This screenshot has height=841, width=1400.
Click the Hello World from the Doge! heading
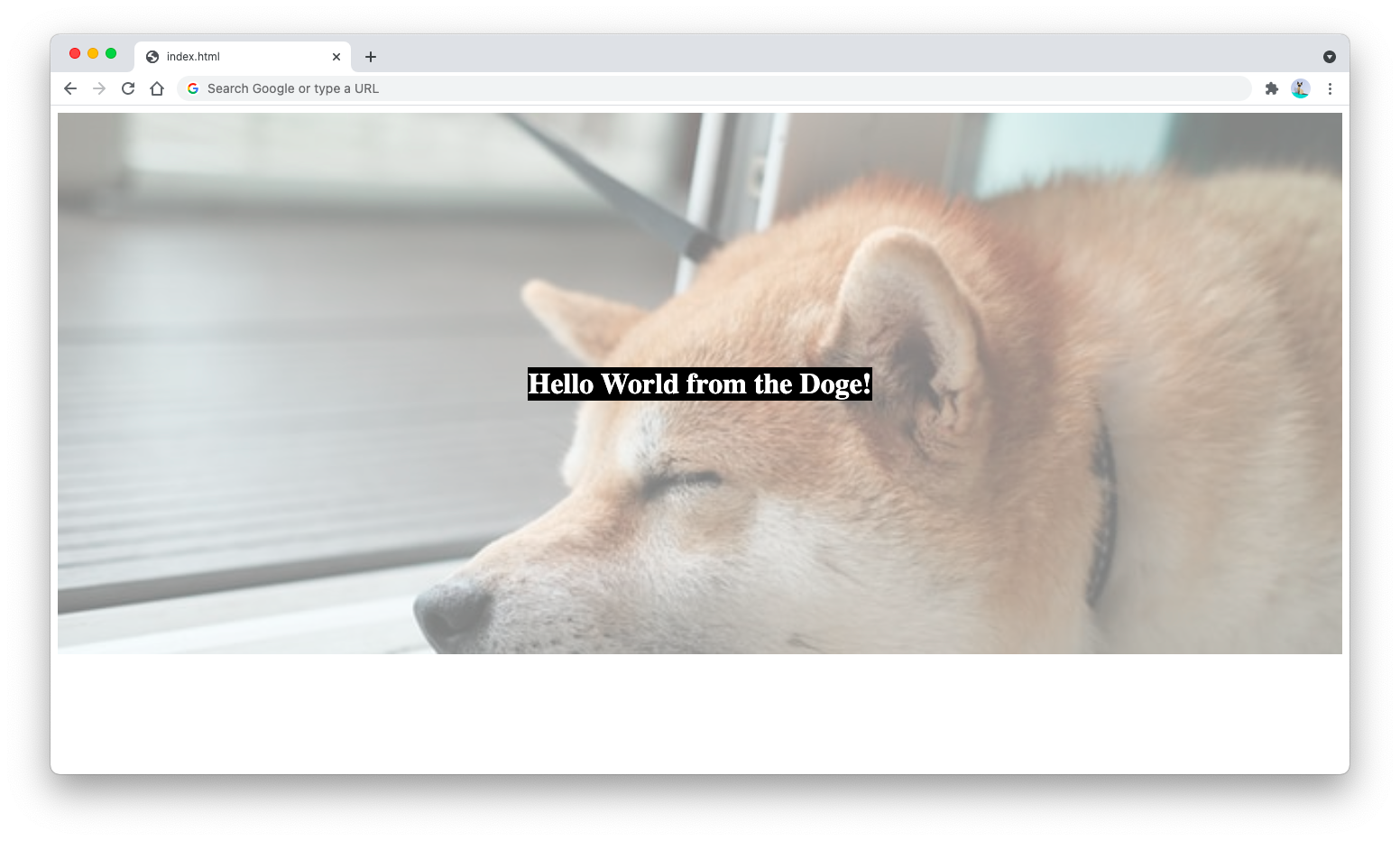pos(700,384)
